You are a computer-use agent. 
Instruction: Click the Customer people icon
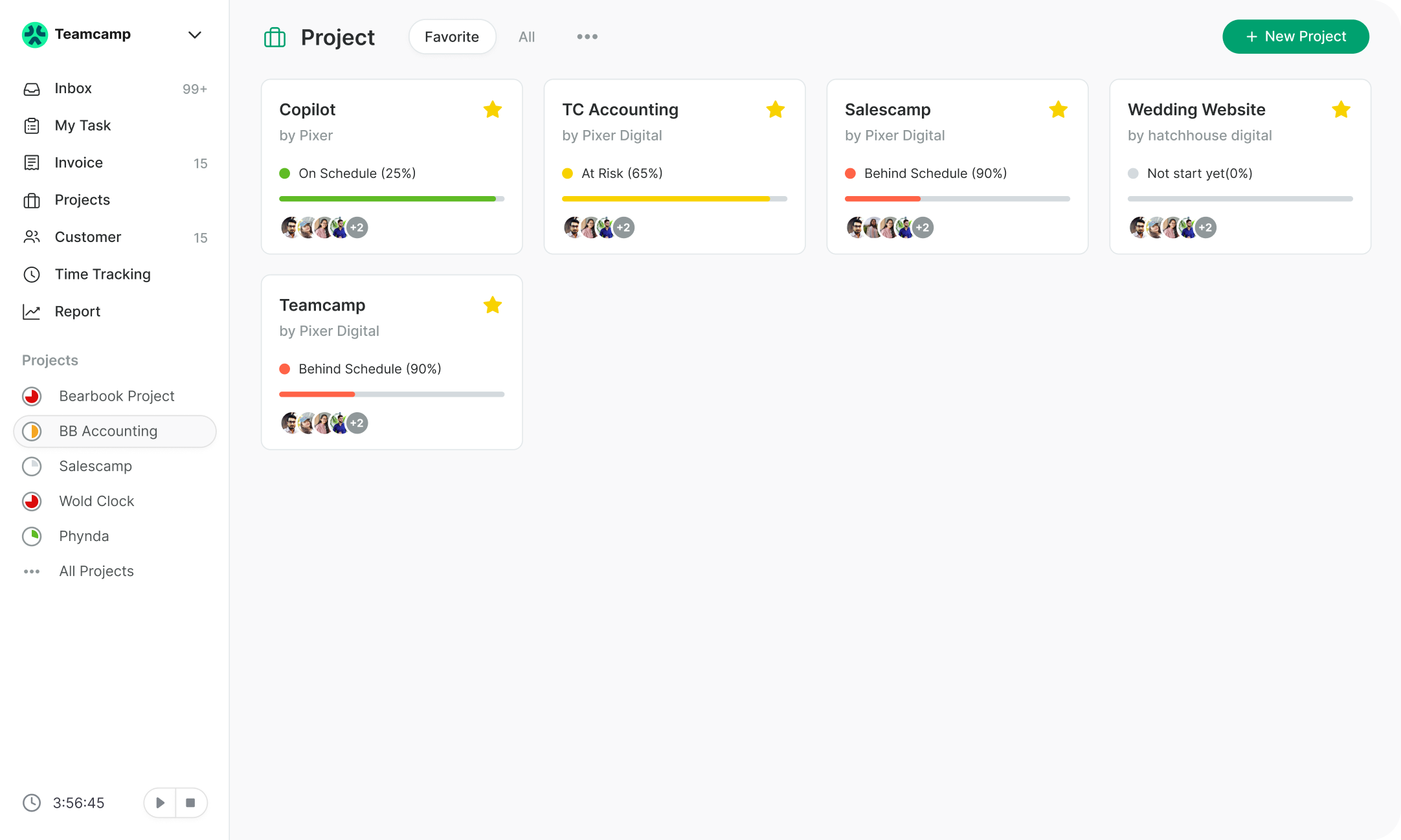tap(32, 237)
